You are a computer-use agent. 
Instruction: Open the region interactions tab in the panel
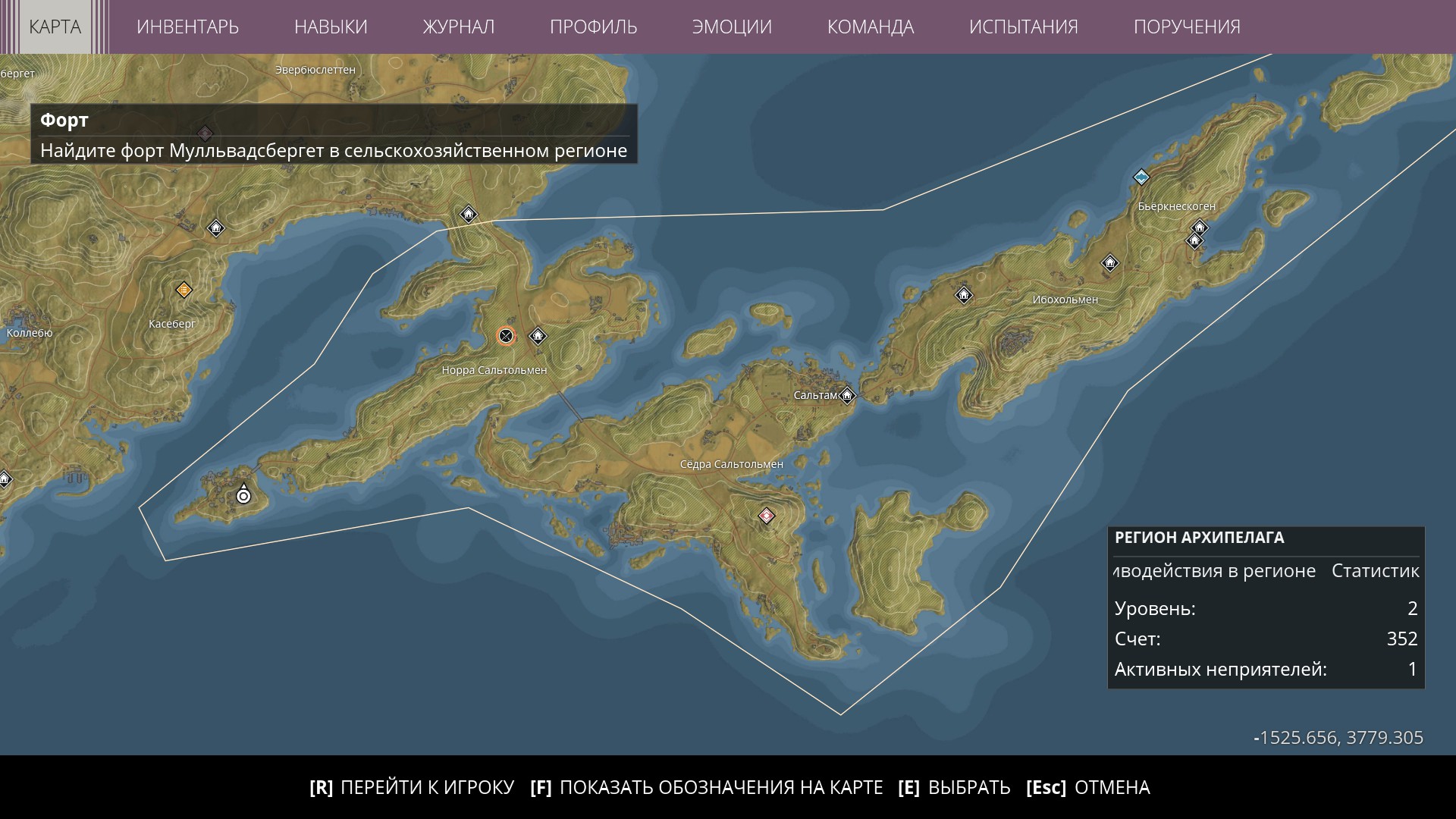(x=1215, y=571)
